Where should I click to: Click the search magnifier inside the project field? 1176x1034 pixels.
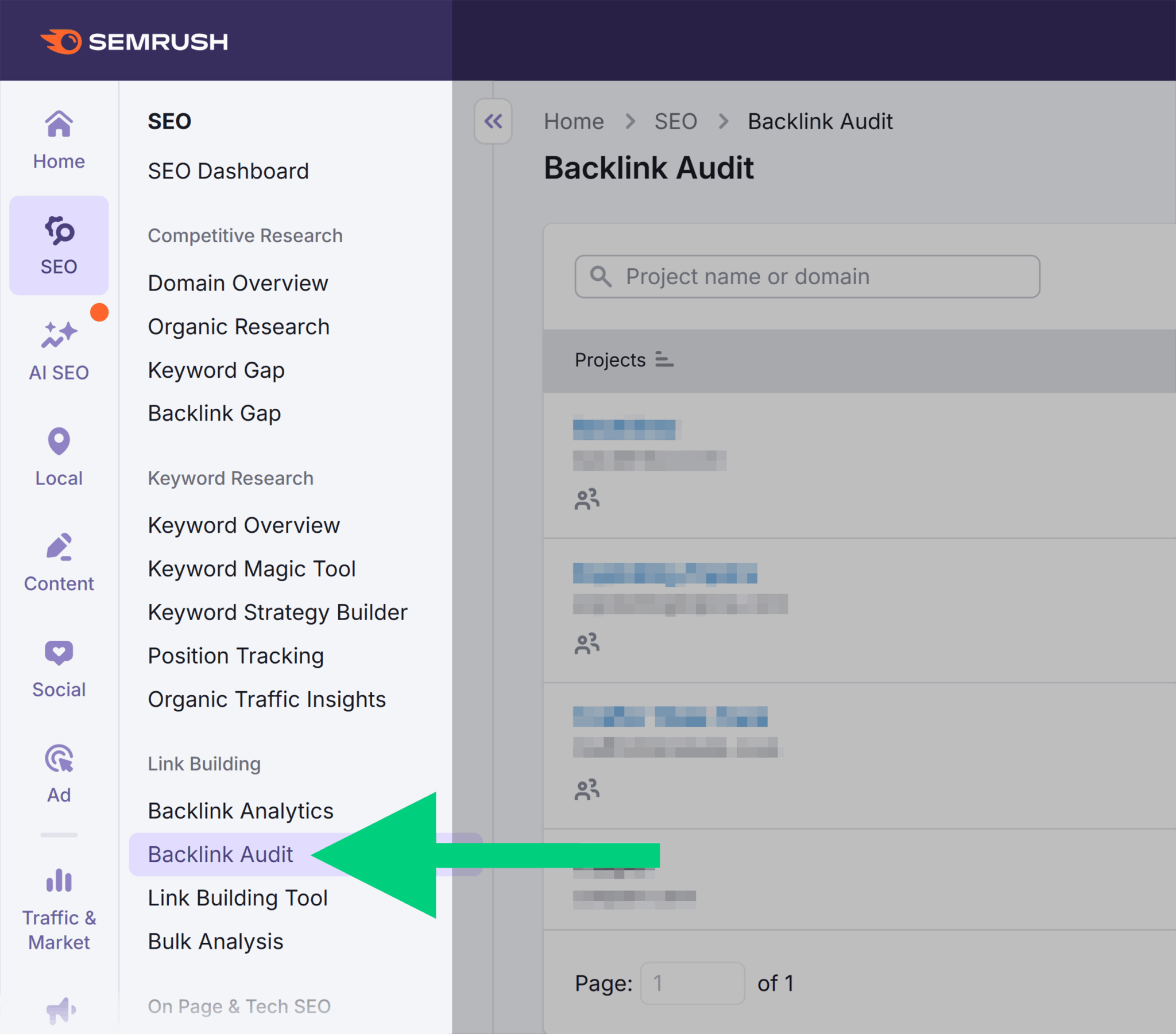click(601, 277)
